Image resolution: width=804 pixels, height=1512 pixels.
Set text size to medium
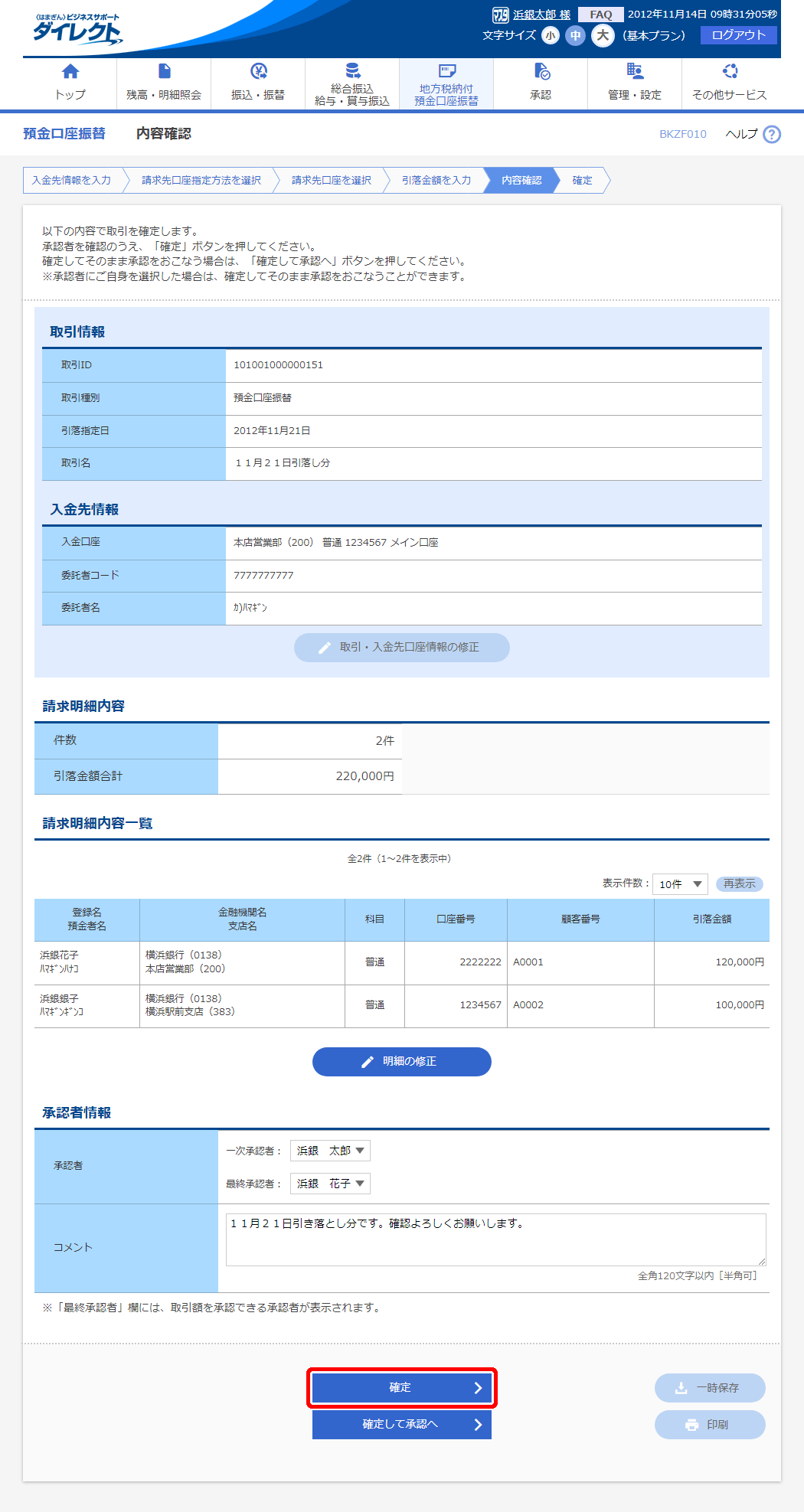click(x=575, y=35)
